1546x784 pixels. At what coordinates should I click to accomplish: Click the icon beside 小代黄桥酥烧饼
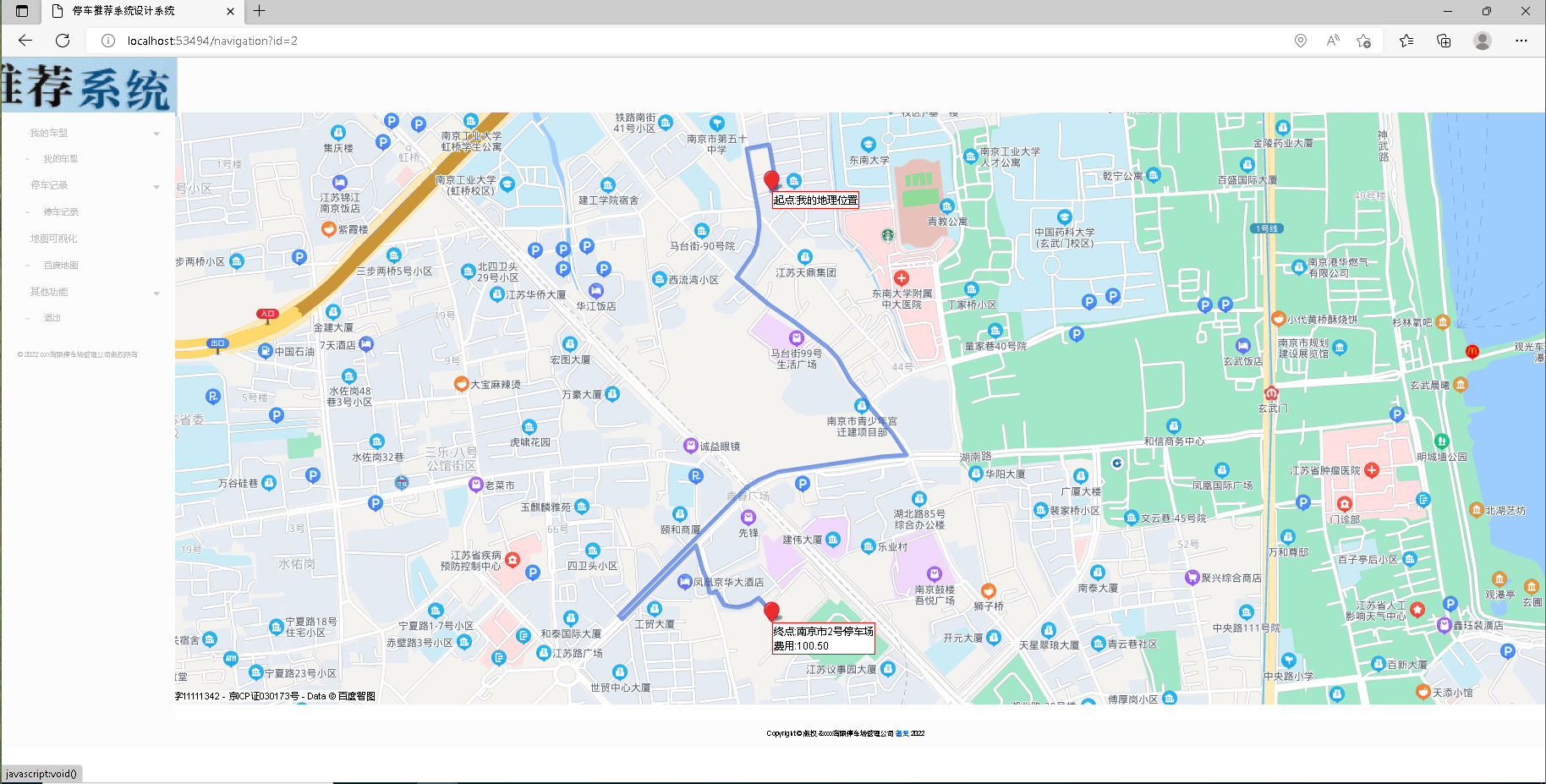click(x=1279, y=319)
